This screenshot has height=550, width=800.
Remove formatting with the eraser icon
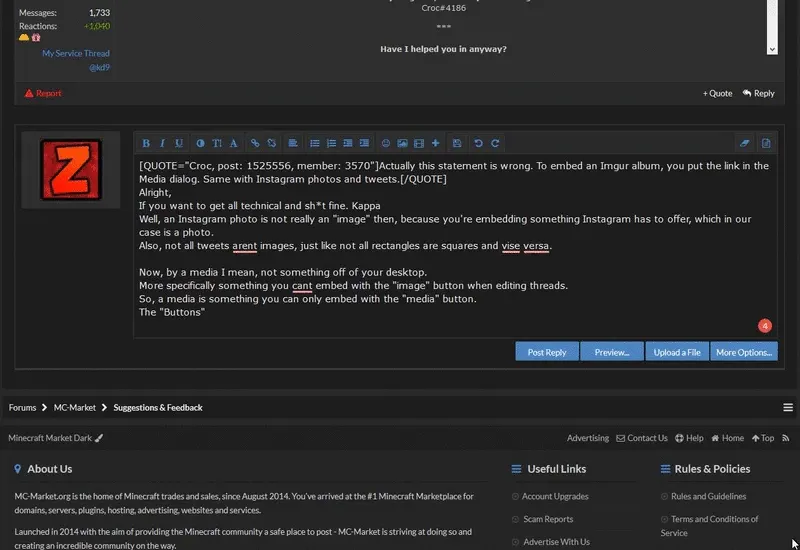744,143
